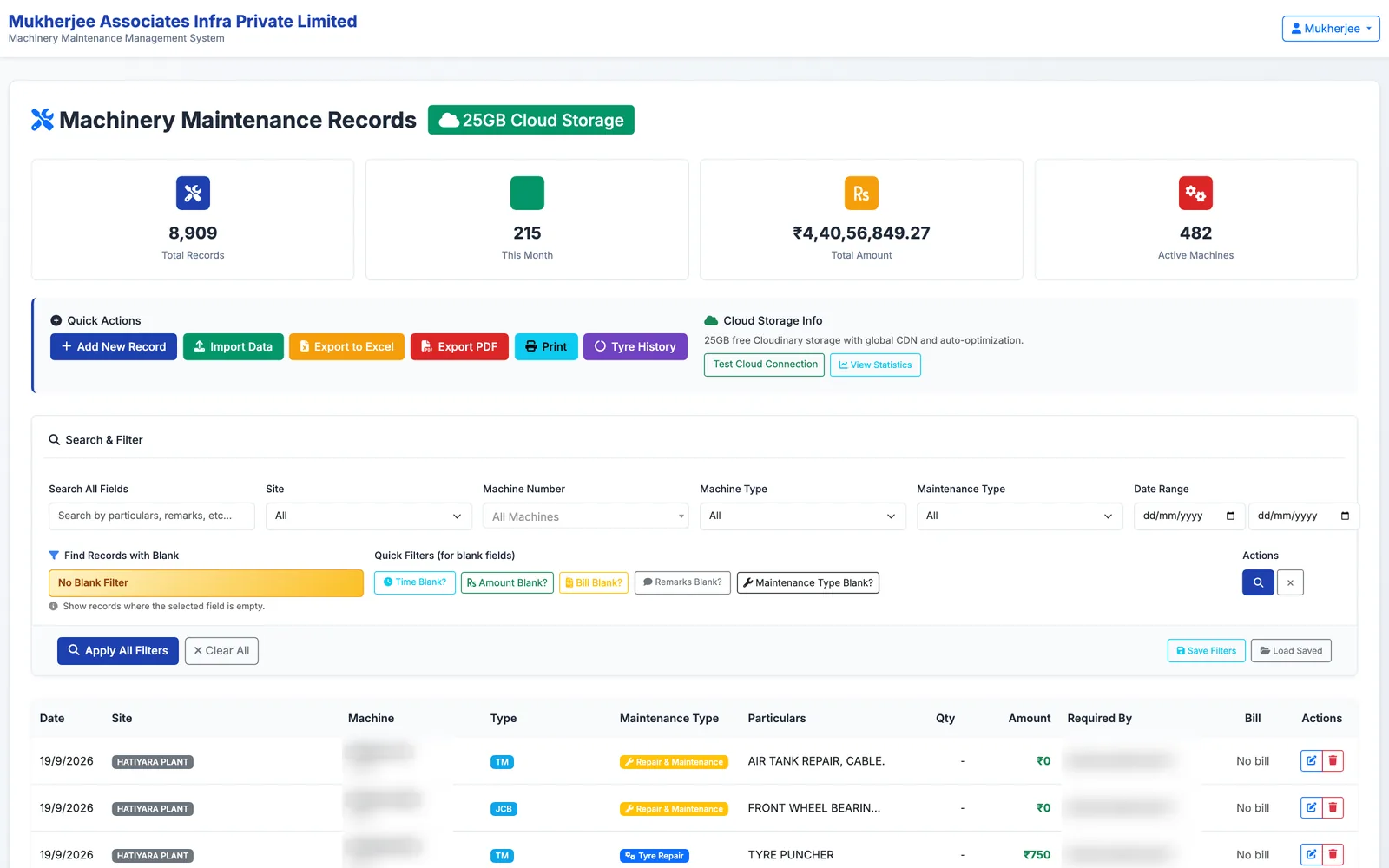Toggle the Remarks Blank? quick filter
The image size is (1389, 868).
point(682,582)
